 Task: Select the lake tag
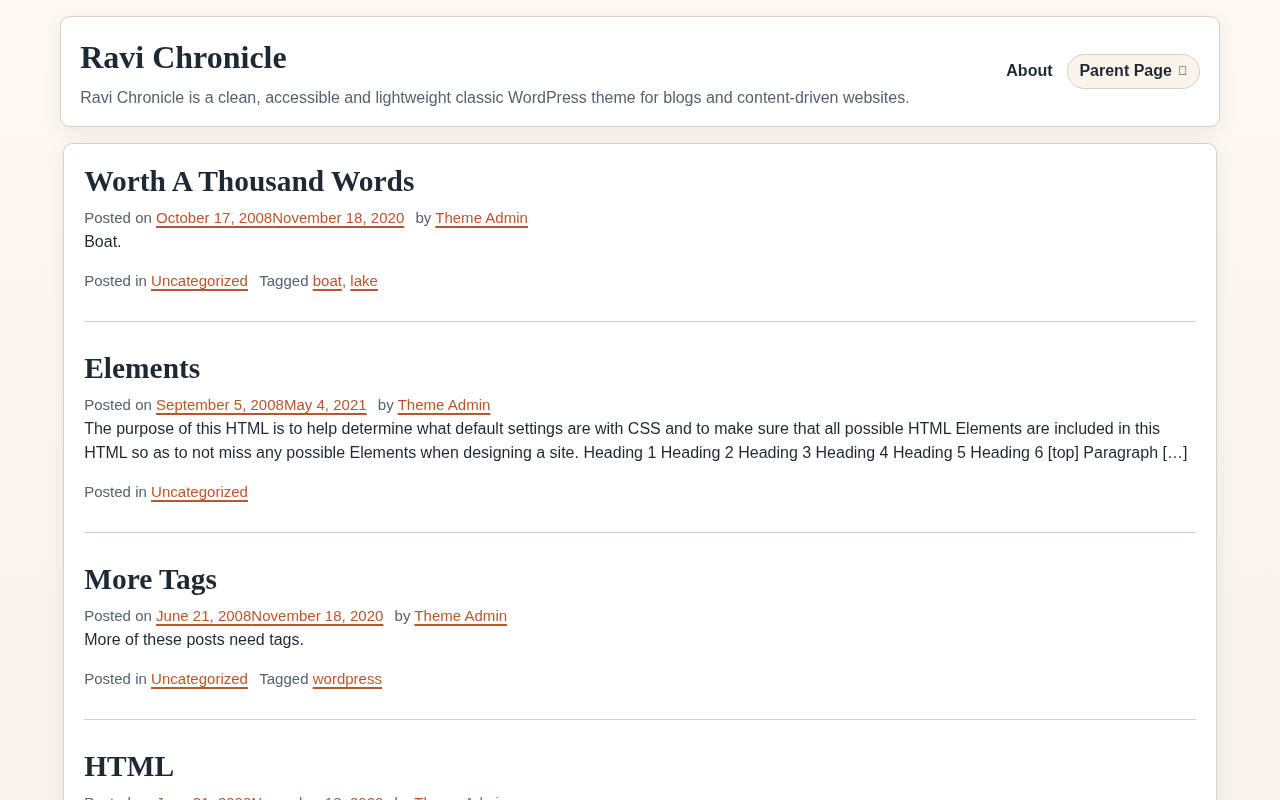(x=364, y=281)
